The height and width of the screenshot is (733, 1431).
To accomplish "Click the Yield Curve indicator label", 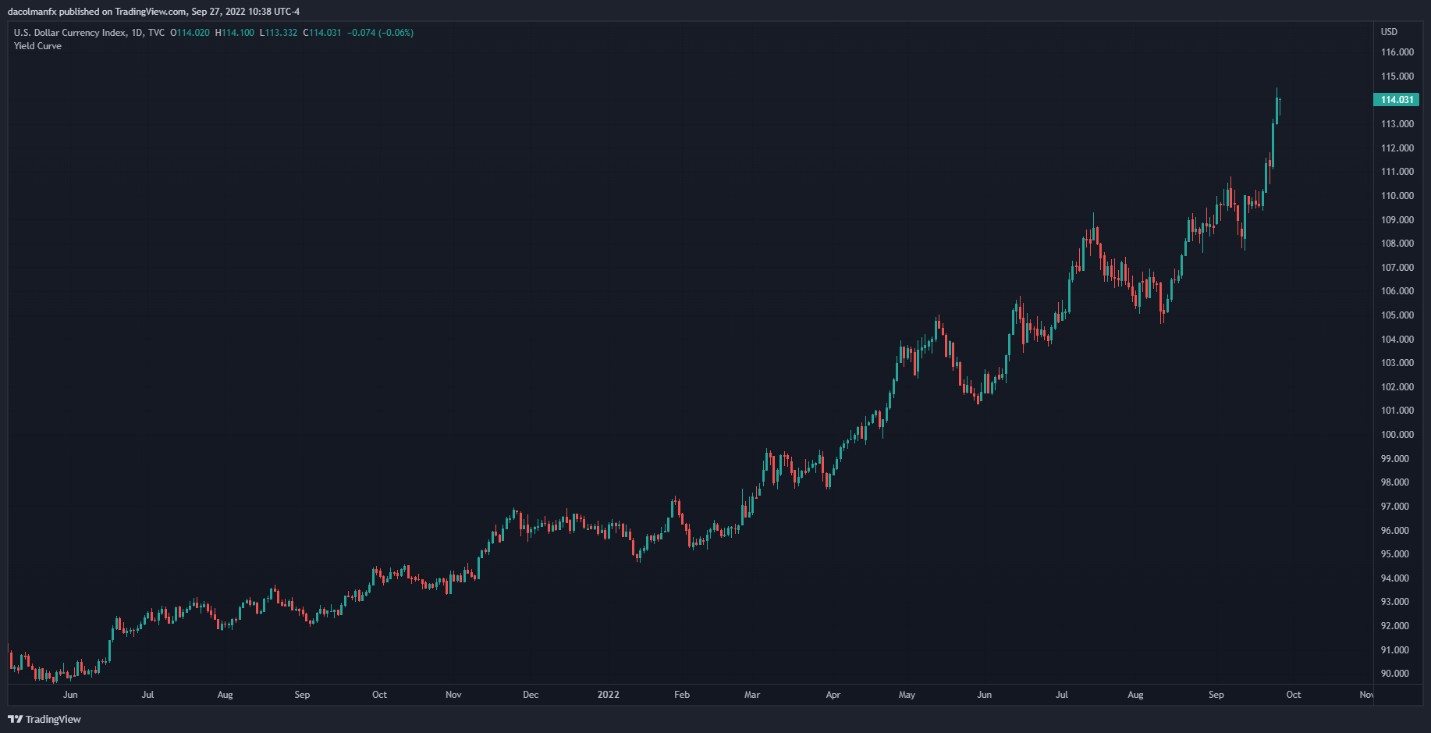I will pyautogui.click(x=37, y=46).
